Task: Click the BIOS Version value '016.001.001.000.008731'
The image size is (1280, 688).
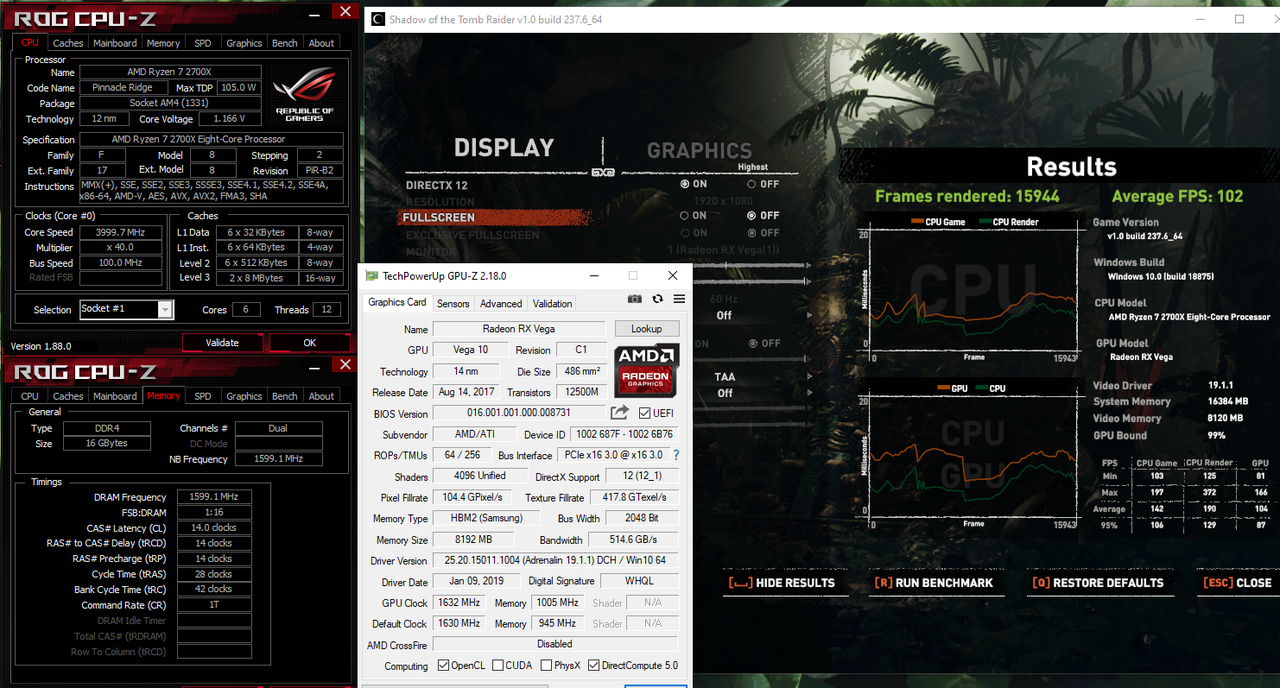Action: tap(519, 413)
